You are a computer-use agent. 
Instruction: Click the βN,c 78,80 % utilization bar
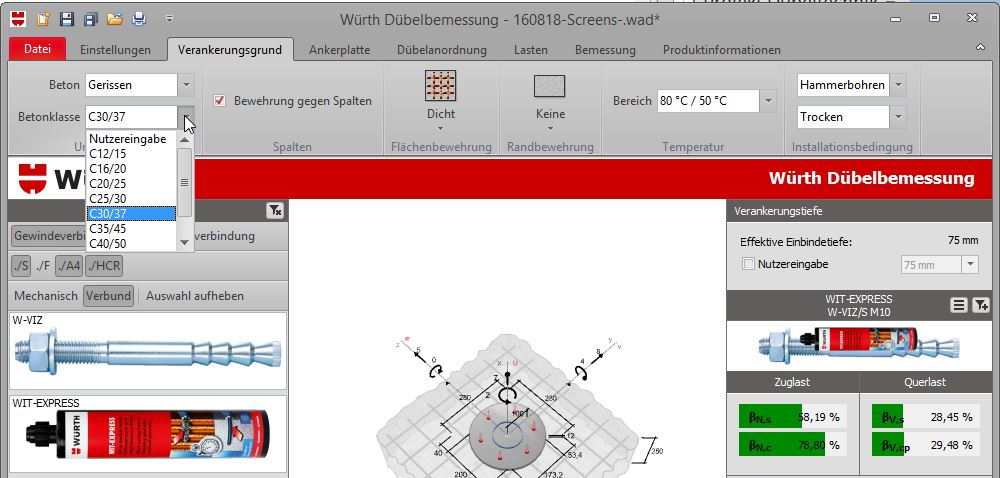(x=793, y=444)
